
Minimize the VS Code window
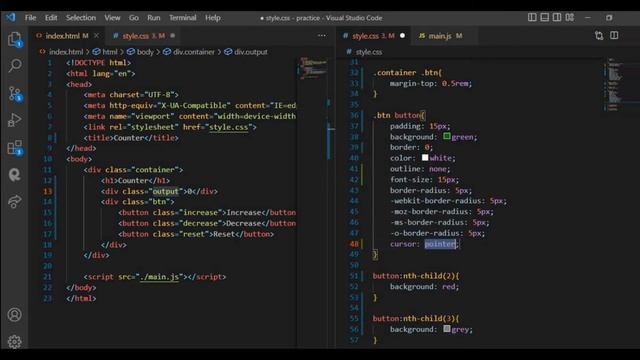coord(588,18)
